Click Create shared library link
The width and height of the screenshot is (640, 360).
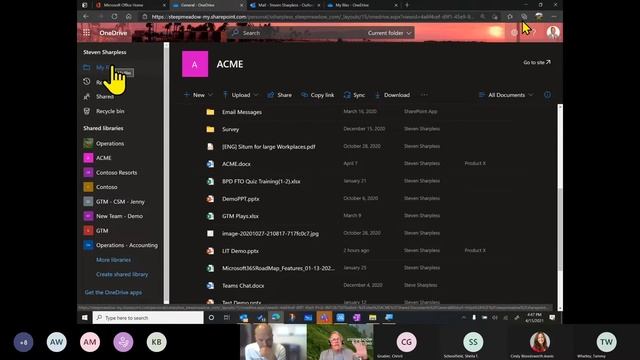(122, 274)
